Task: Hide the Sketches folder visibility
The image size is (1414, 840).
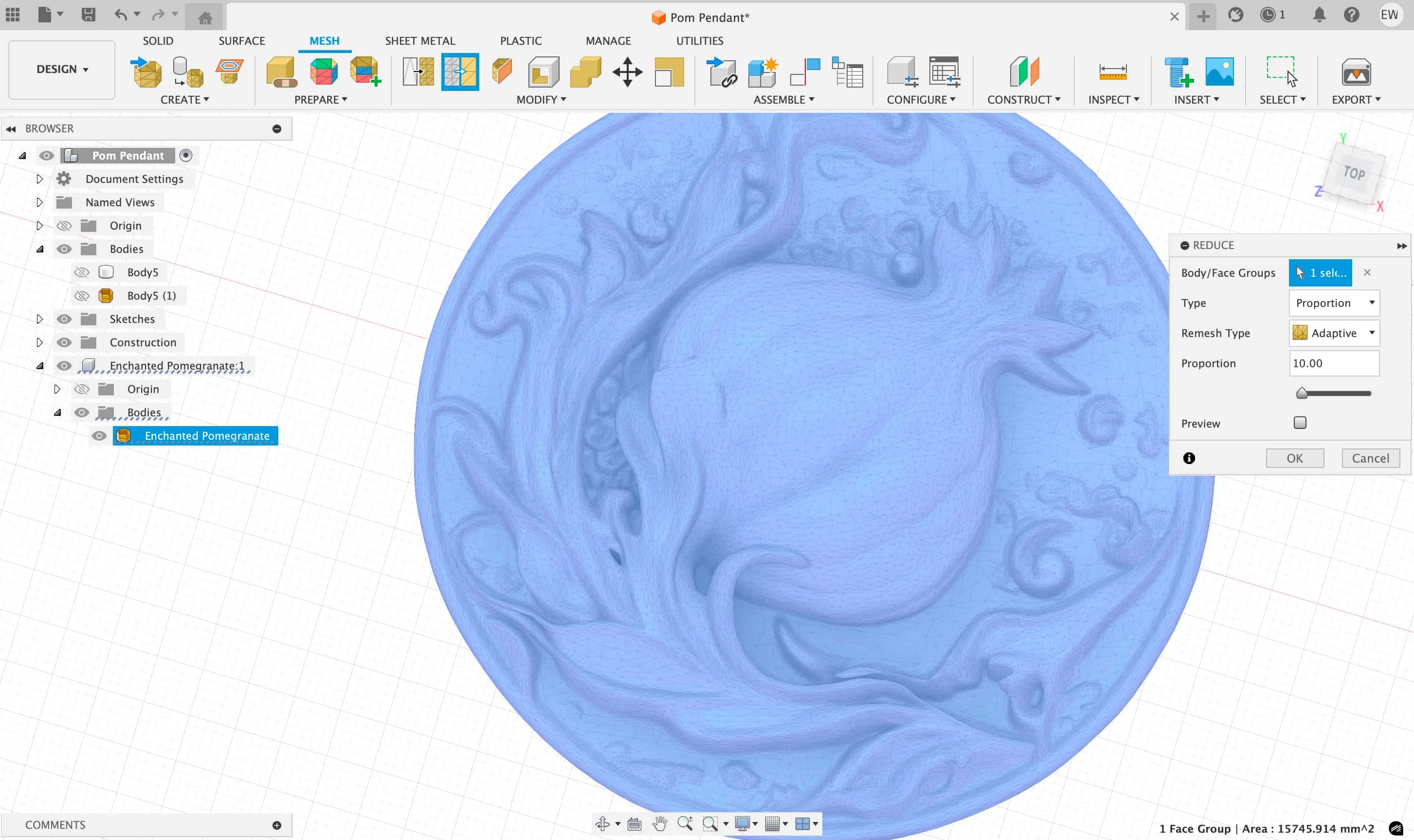Action: point(64,319)
